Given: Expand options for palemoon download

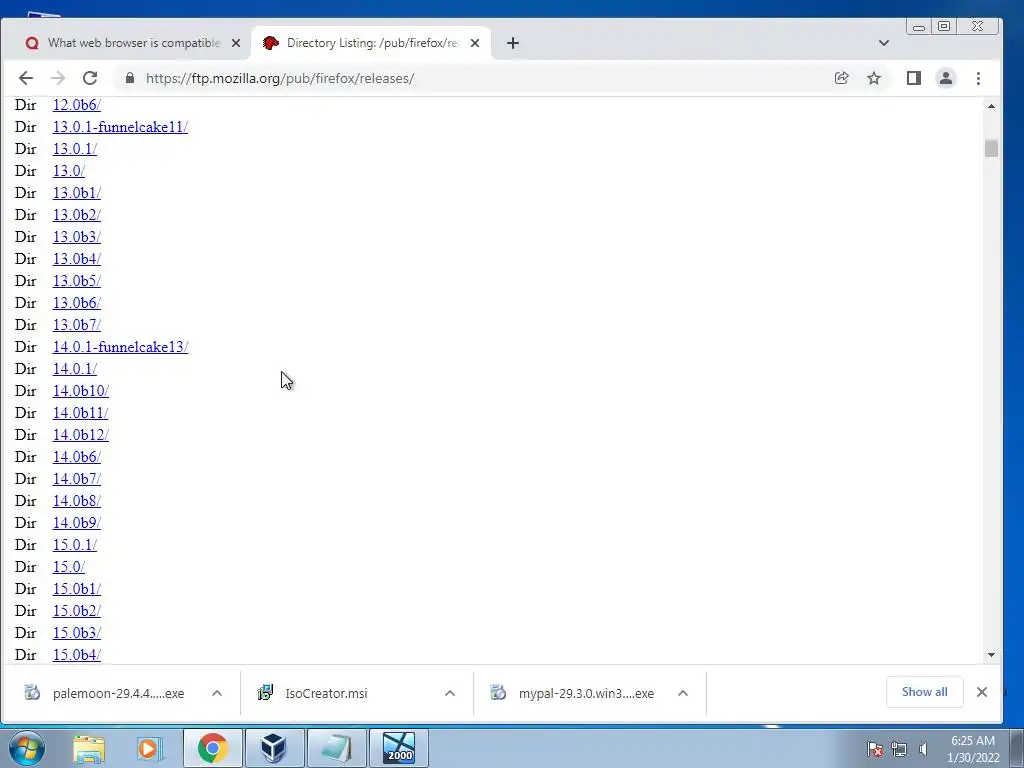Looking at the screenshot, I should 217,694.
